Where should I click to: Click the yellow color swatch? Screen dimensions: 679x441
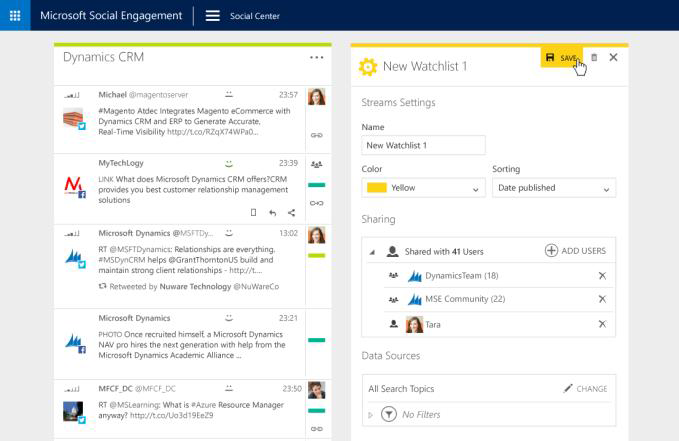click(x=377, y=188)
